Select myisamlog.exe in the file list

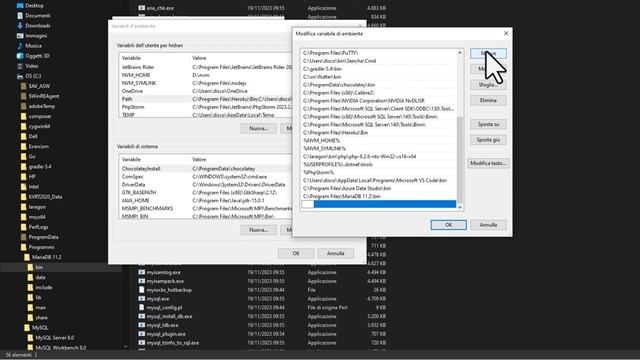(x=163, y=272)
